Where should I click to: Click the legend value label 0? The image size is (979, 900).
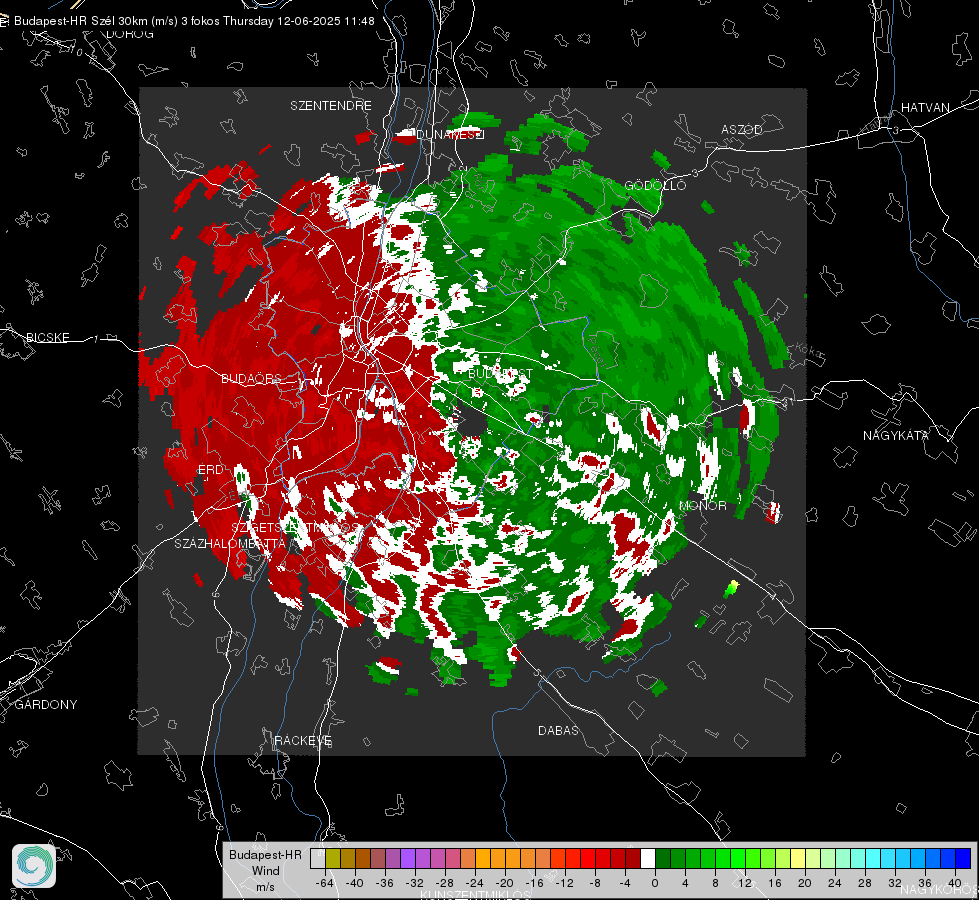click(654, 883)
